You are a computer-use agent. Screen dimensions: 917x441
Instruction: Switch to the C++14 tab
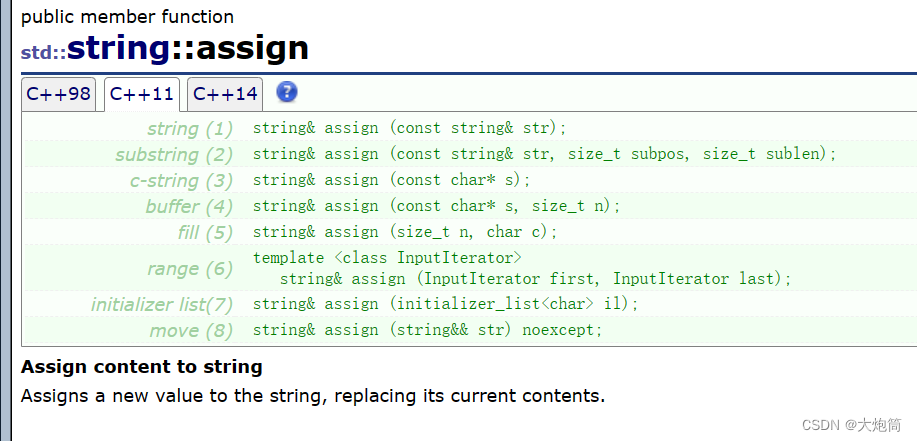coord(225,94)
